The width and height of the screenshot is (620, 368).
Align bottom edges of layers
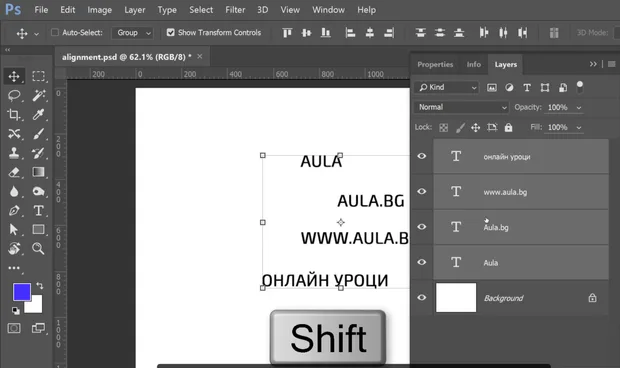tap(325, 33)
